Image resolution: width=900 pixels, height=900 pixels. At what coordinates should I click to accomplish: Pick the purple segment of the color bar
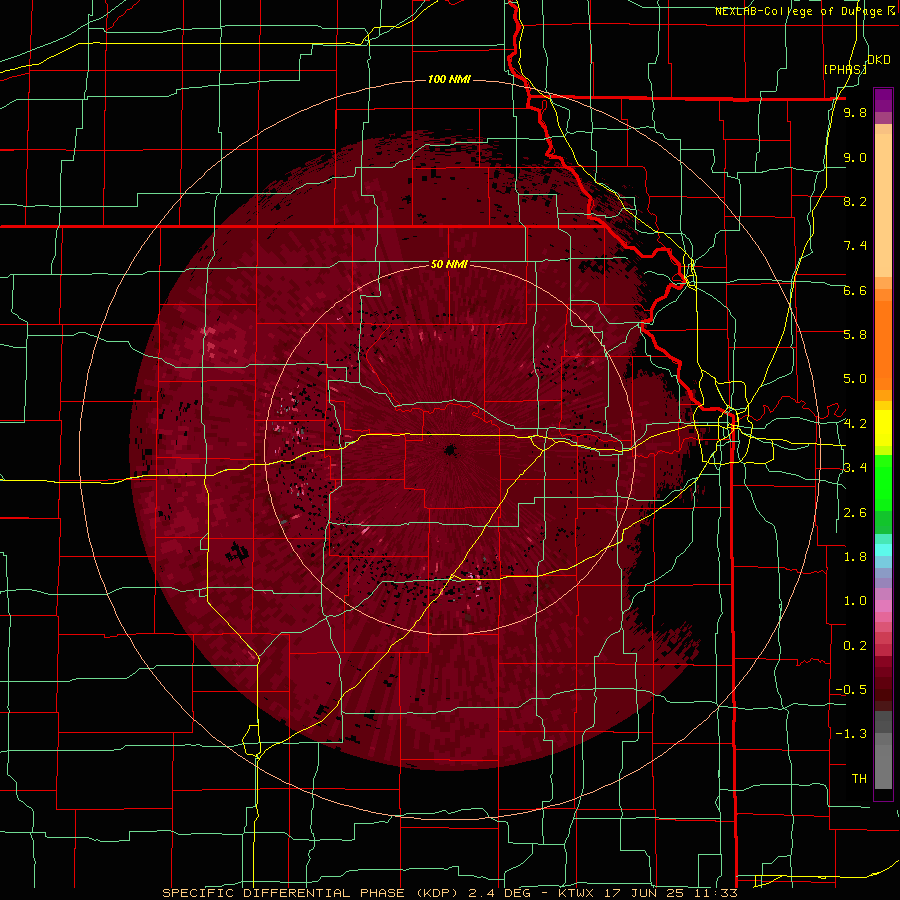(x=883, y=100)
